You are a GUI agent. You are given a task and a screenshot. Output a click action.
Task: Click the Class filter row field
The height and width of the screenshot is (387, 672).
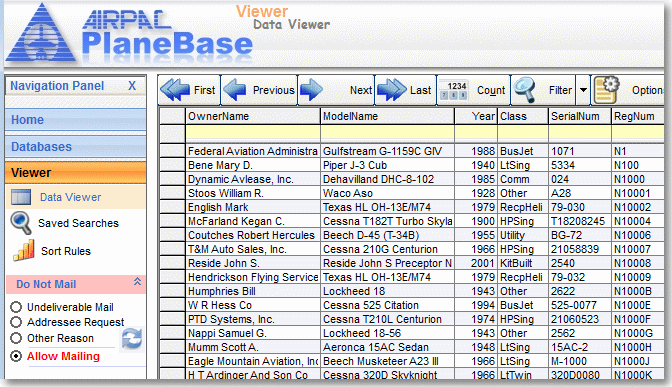pyautogui.click(x=523, y=133)
